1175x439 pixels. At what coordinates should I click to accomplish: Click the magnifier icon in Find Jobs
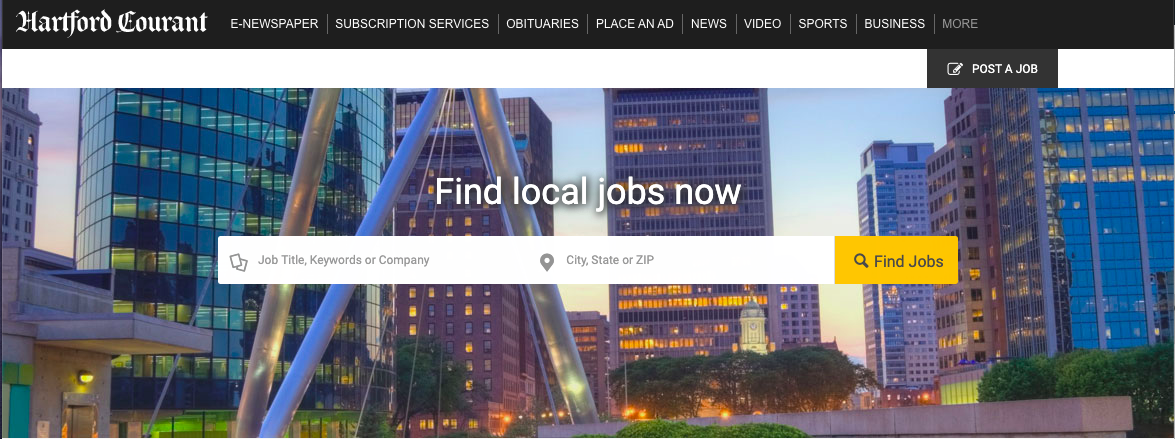point(861,261)
